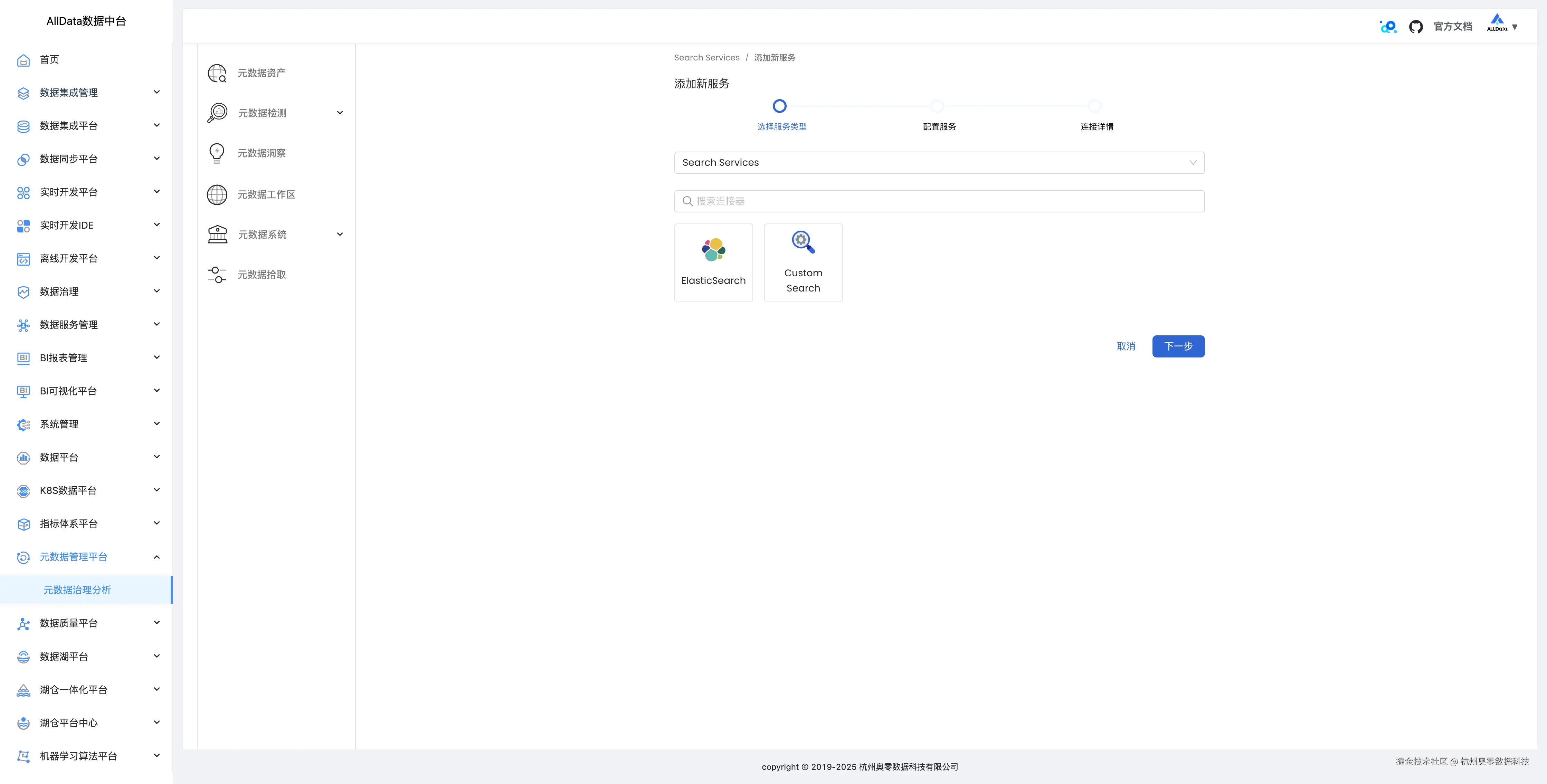Expand the 元数据系统 submenu
1547x784 pixels.
[340, 234]
